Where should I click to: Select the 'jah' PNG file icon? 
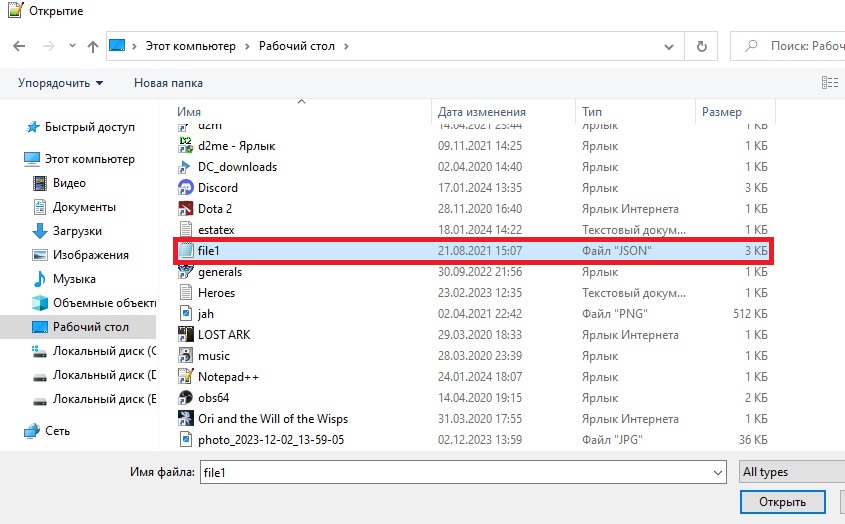click(185, 314)
